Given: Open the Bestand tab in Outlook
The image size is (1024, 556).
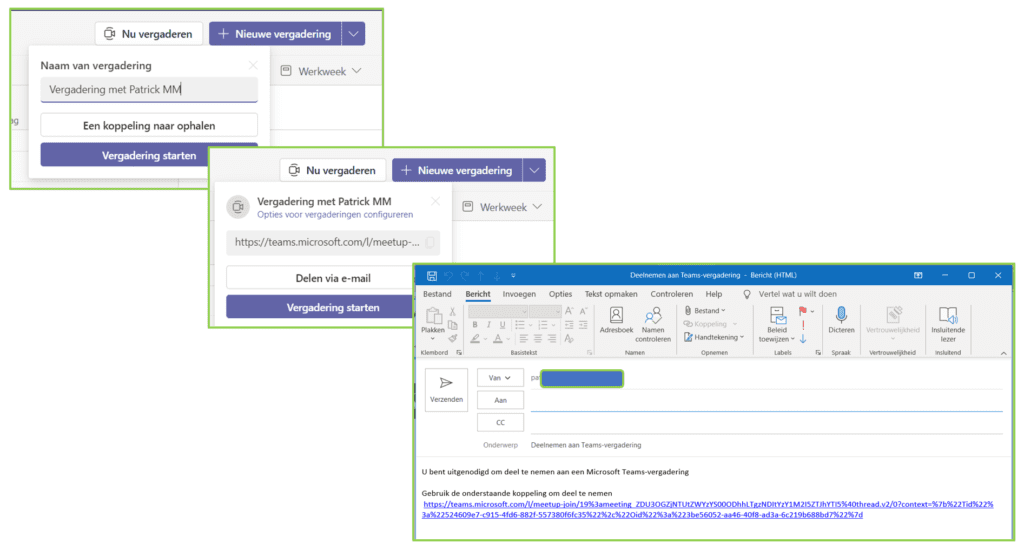Looking at the screenshot, I should 437,294.
